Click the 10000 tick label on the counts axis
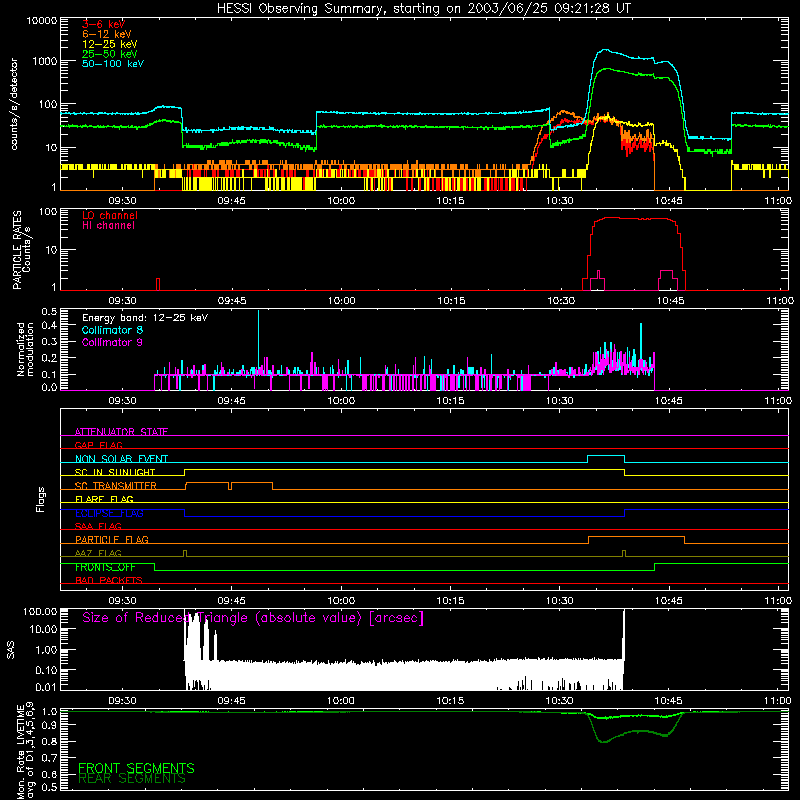The height and width of the screenshot is (800, 800). (42, 21)
